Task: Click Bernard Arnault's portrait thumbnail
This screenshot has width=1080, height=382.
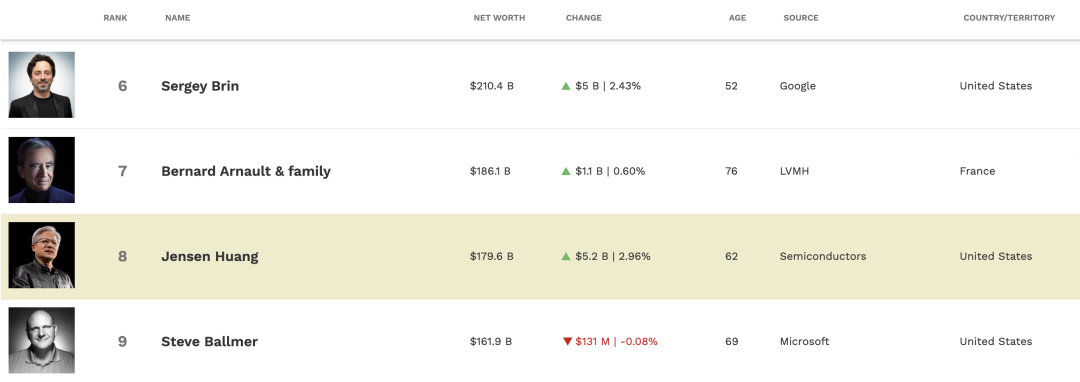Action: coord(41,170)
